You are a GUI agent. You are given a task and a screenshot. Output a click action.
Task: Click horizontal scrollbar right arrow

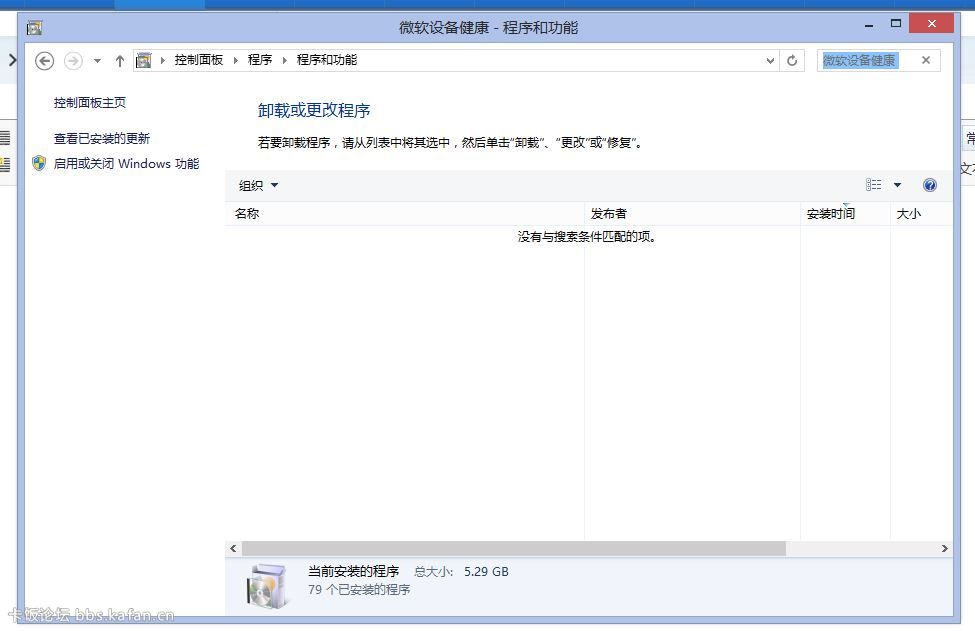(945, 548)
